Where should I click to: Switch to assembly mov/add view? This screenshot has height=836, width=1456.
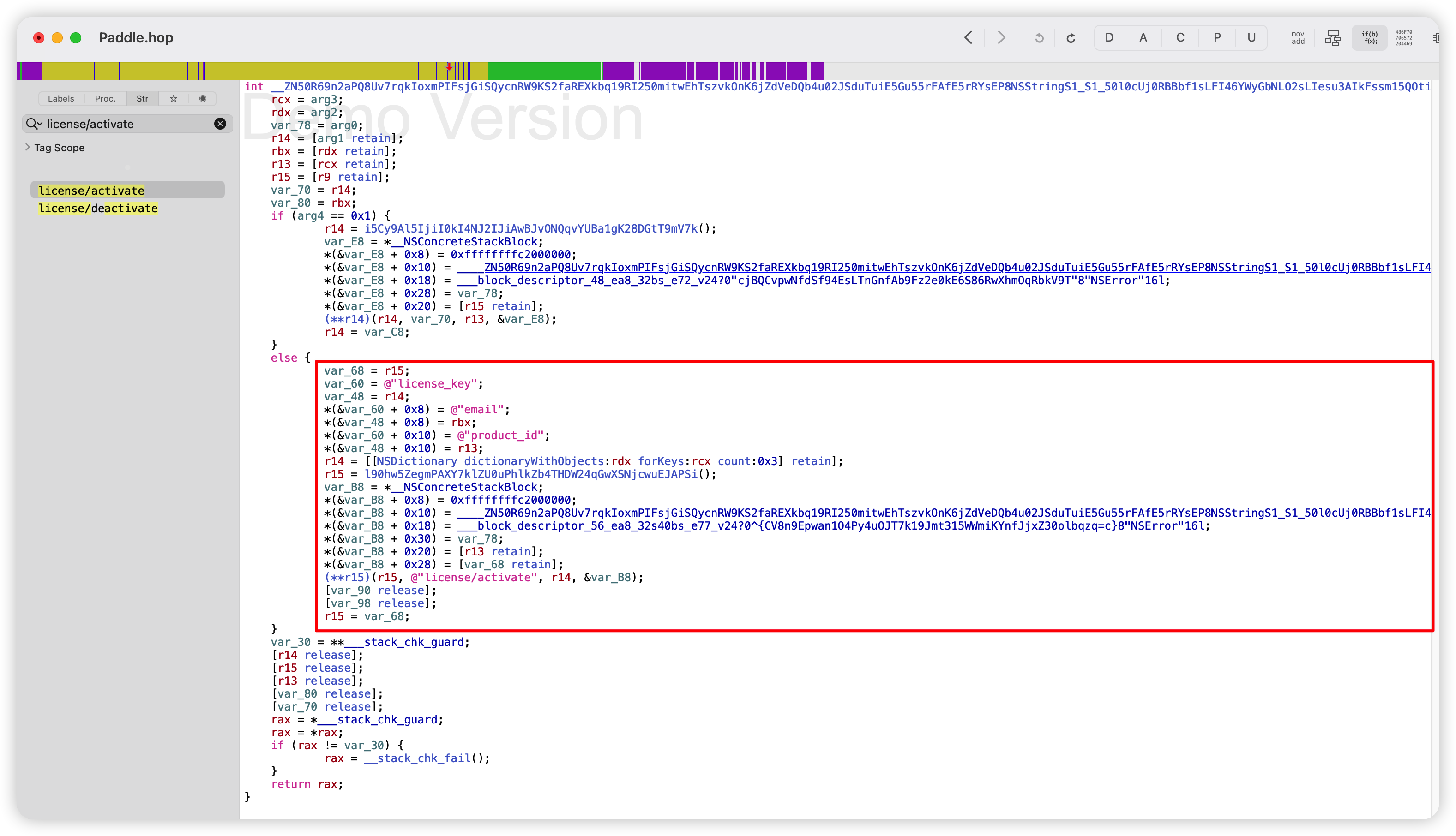1298,38
